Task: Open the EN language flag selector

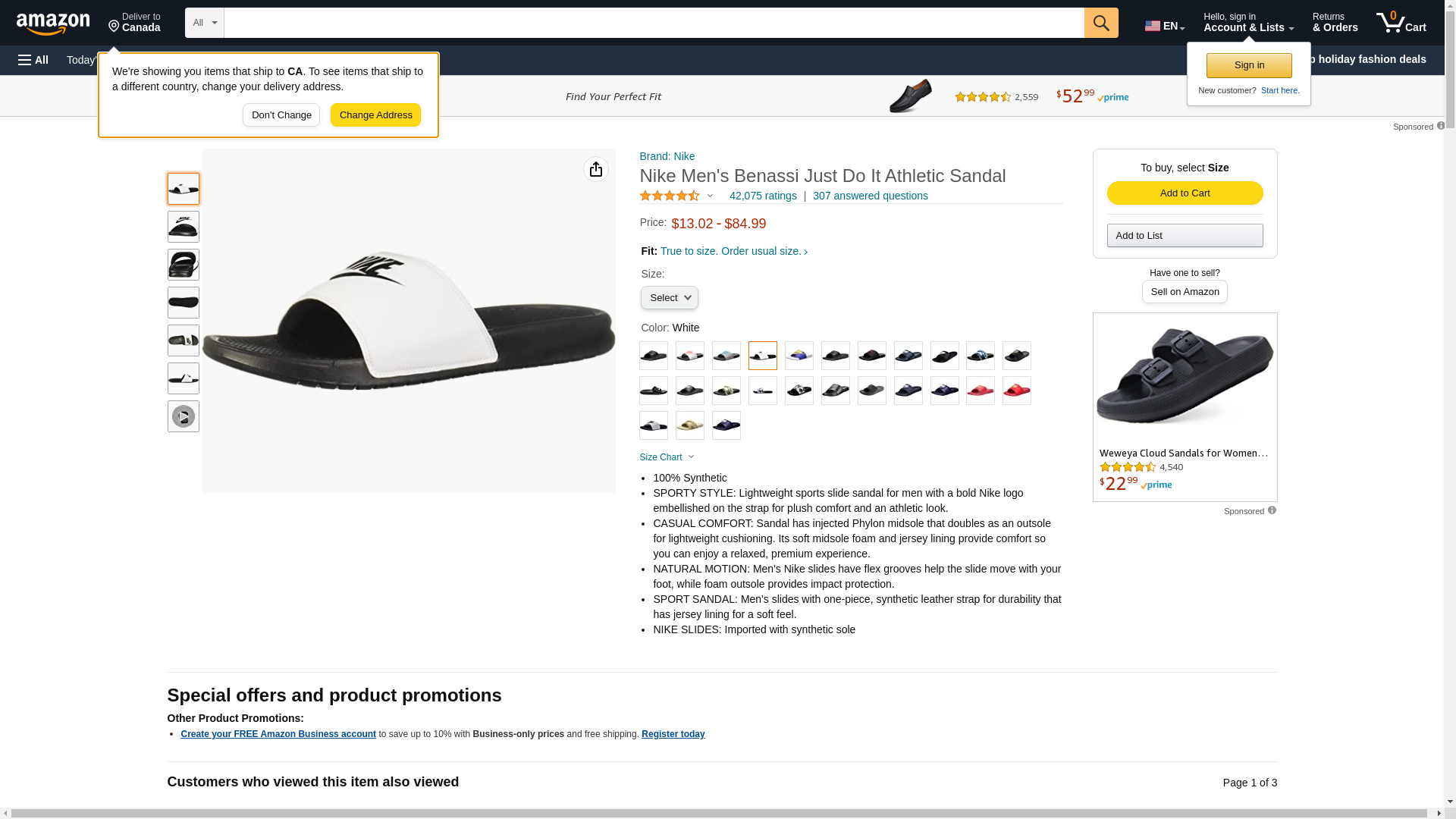Action: click(1164, 26)
